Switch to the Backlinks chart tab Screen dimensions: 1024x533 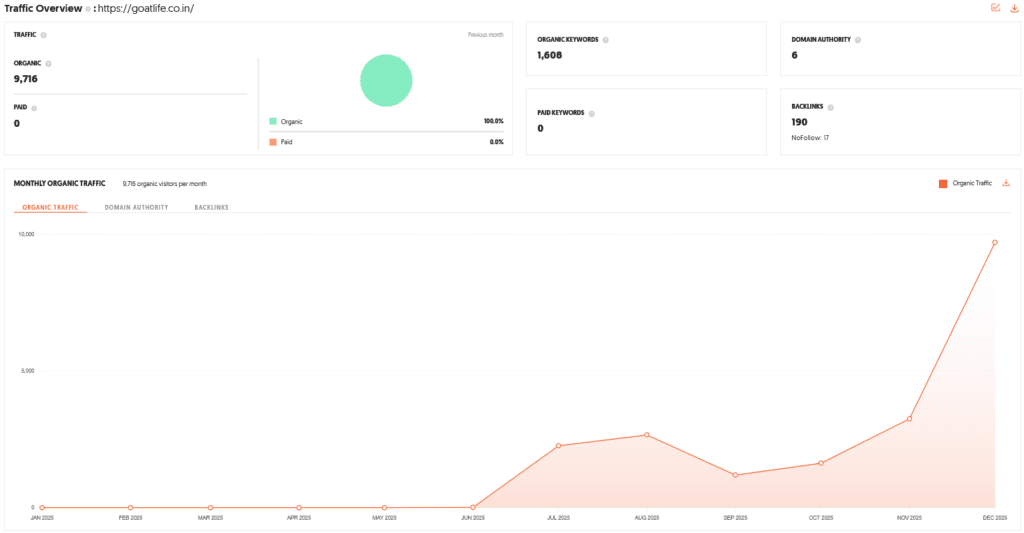(212, 207)
